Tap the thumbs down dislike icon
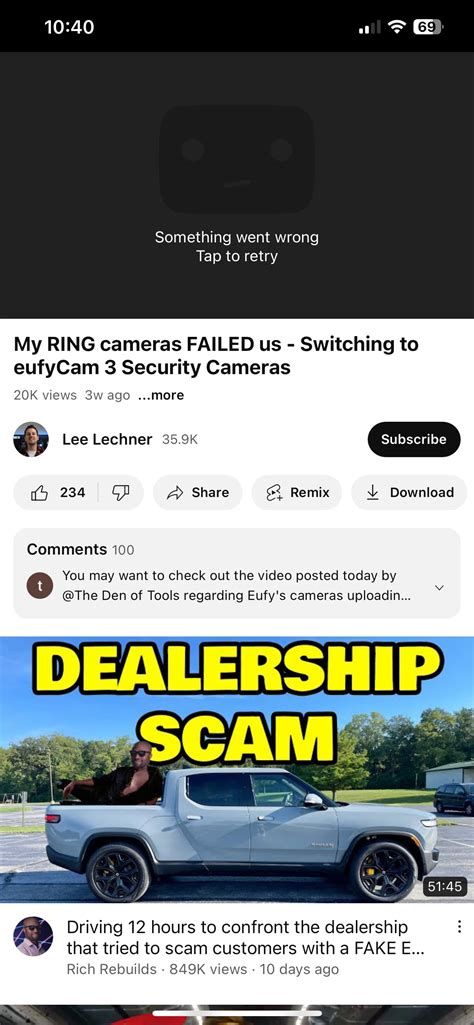The height and width of the screenshot is (1025, 474). (x=121, y=493)
